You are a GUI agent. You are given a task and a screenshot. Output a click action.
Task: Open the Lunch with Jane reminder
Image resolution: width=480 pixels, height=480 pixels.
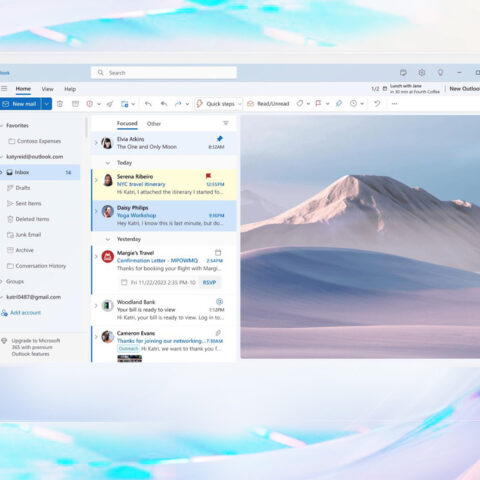pos(415,89)
